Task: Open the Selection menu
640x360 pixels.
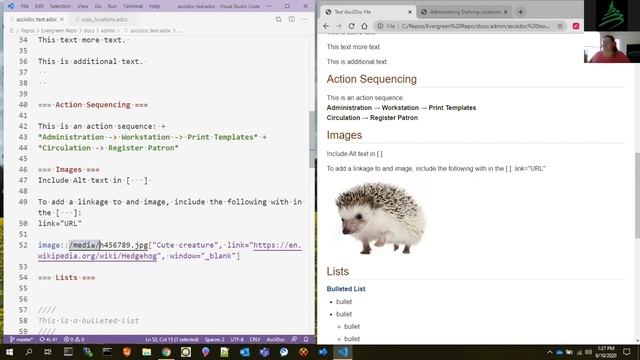Action: pos(60,6)
